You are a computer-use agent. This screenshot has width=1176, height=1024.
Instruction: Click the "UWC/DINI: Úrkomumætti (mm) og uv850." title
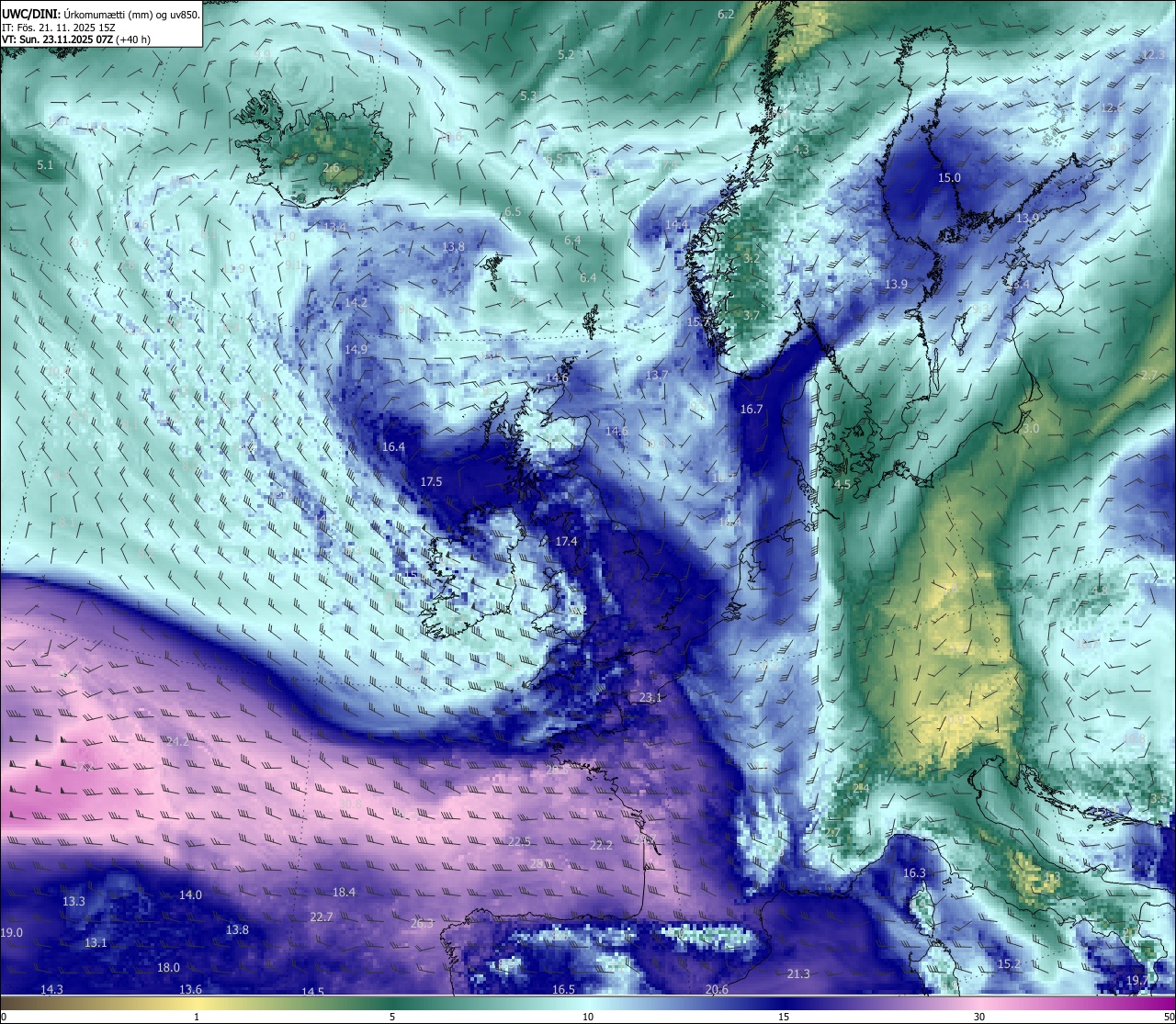pos(101,14)
